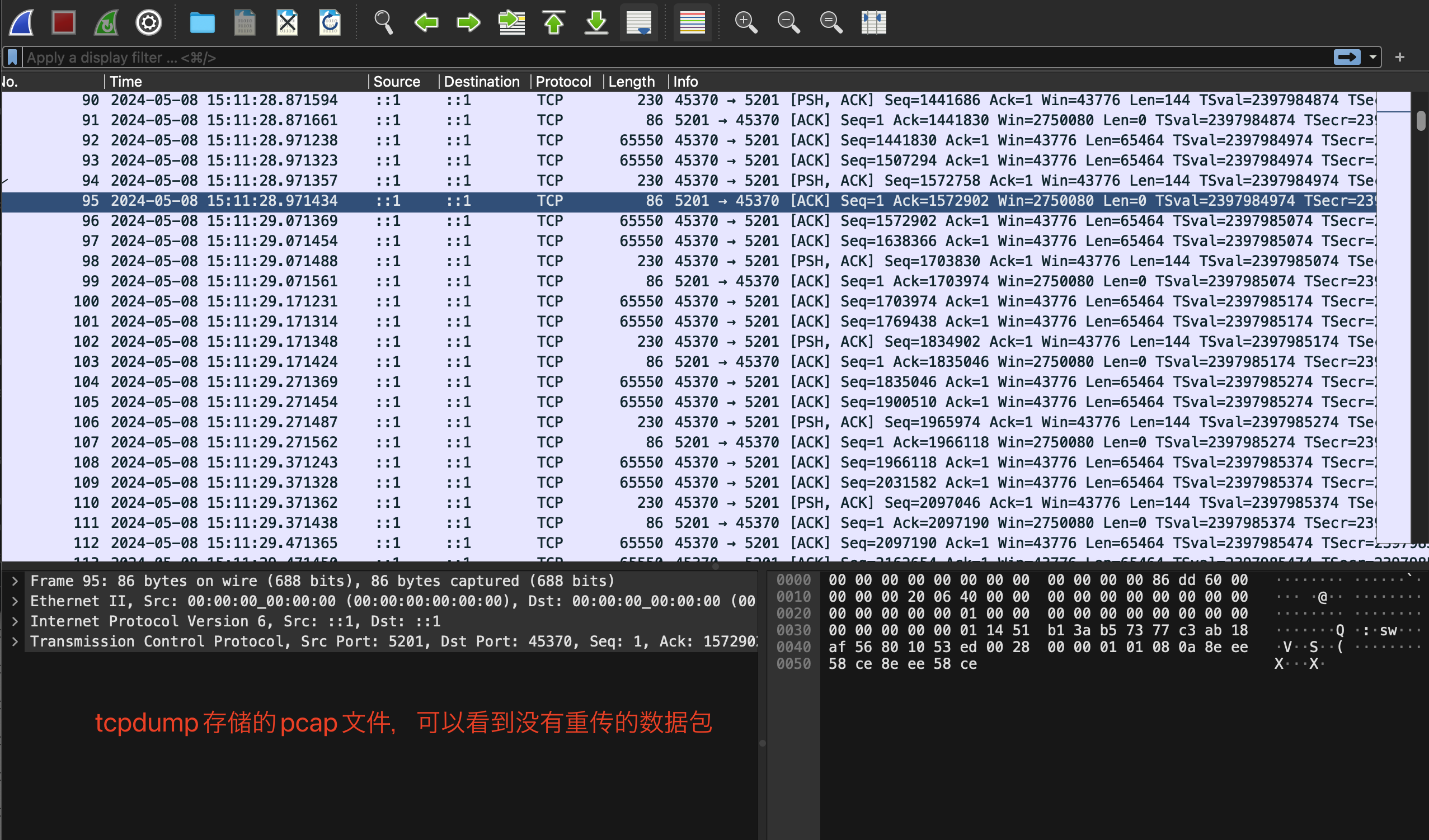Toggle packet list colorization
The image size is (1429, 840).
[692, 23]
